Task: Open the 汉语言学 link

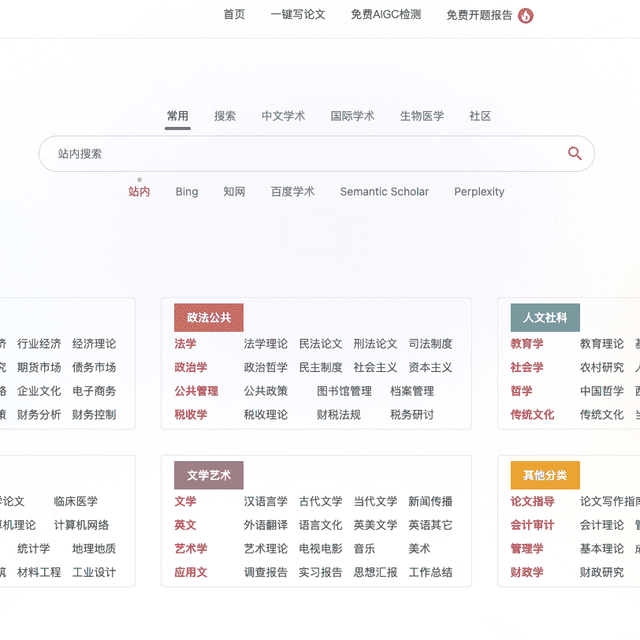Action: [266, 501]
